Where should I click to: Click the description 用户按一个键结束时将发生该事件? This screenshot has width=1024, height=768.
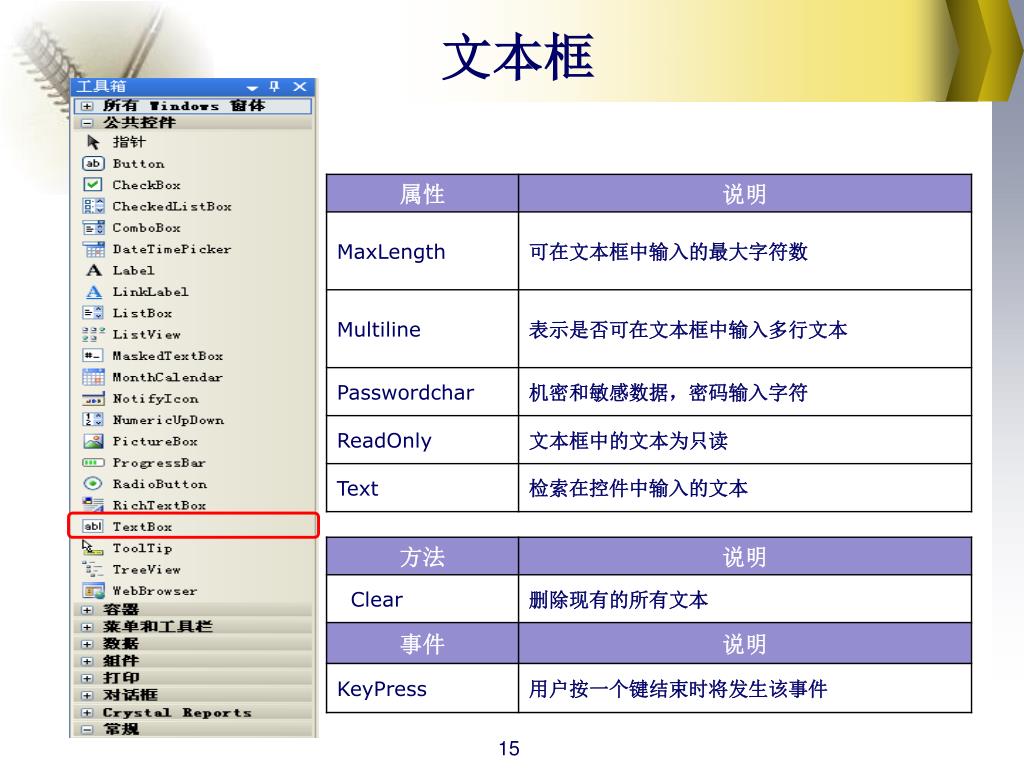(x=678, y=689)
